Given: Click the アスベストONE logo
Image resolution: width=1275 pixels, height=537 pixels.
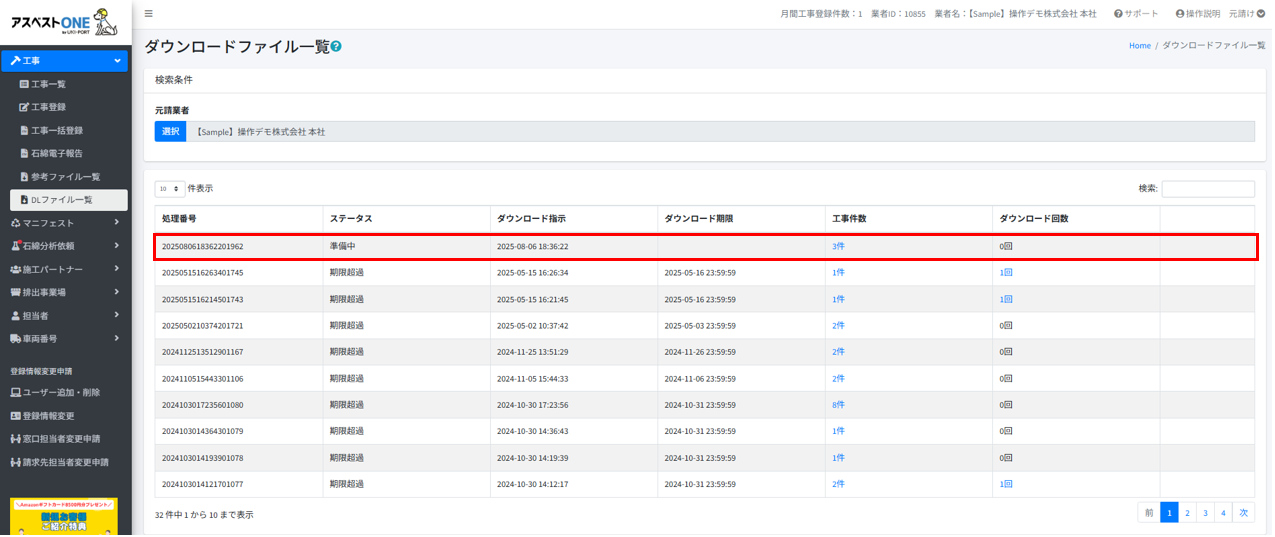Looking at the screenshot, I should click(64, 21).
